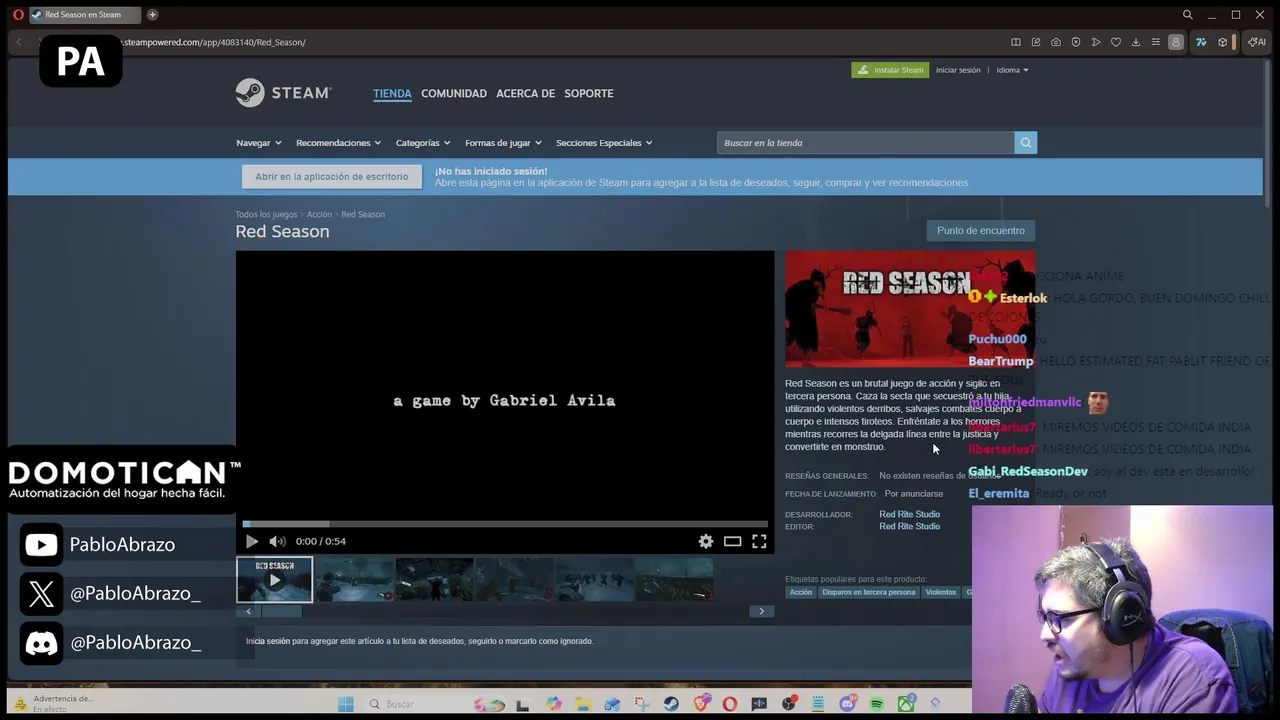Add page to bookmarks heart icon
The width and height of the screenshot is (1280, 720).
[1116, 42]
